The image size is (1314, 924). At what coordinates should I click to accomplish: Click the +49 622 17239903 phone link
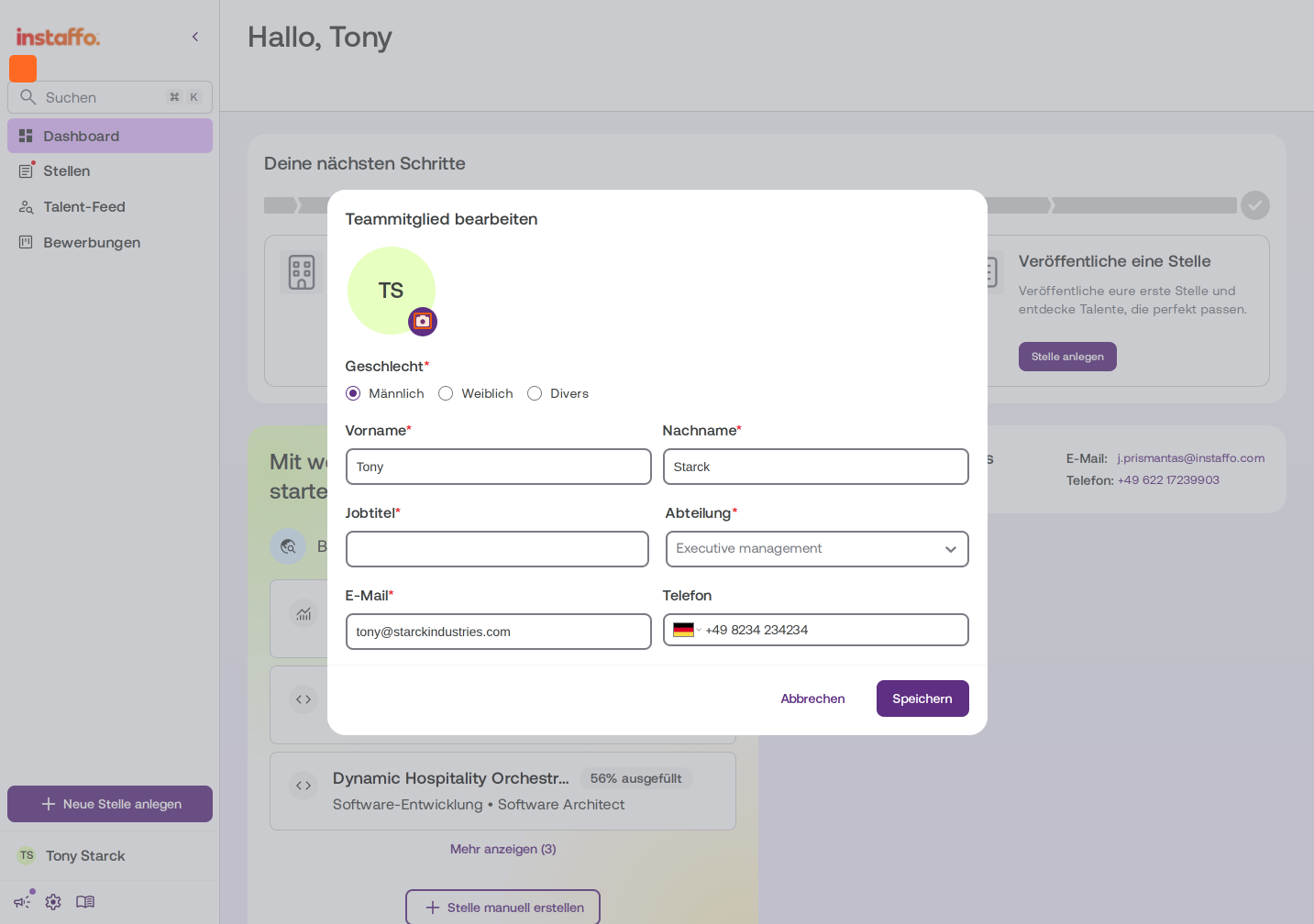point(1168,480)
